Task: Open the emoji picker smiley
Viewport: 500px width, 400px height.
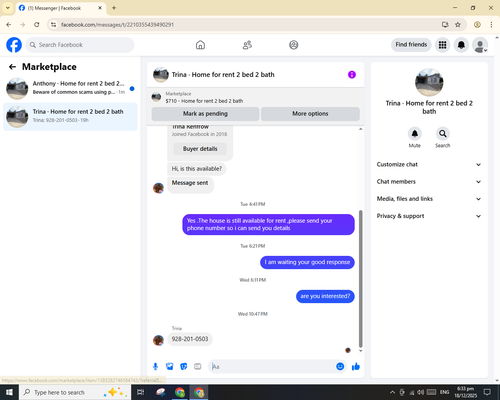Action: 340,367
